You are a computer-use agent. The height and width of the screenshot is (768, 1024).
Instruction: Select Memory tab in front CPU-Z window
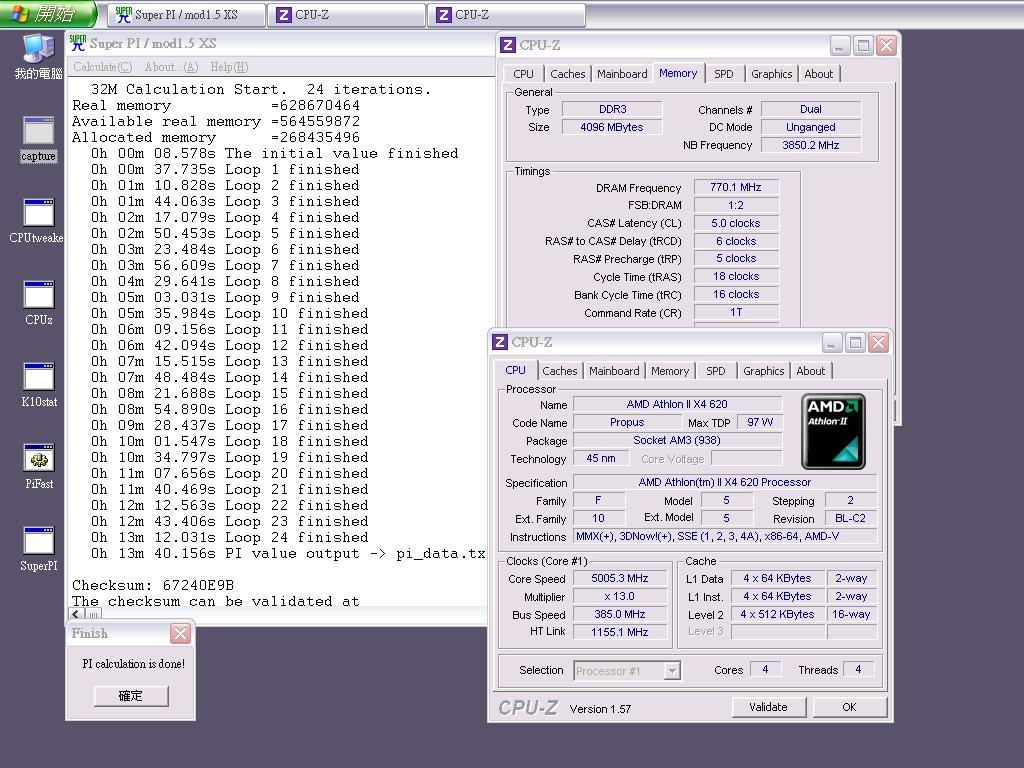tap(669, 371)
